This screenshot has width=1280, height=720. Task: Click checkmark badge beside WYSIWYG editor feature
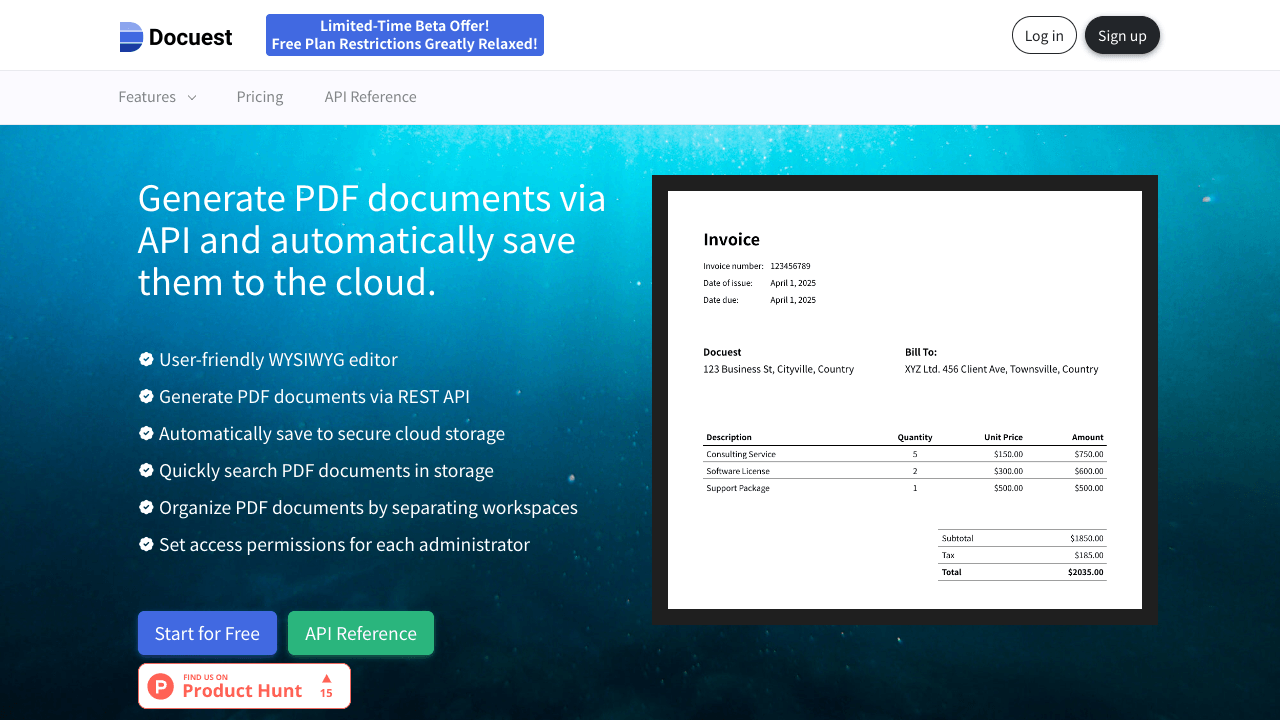146,359
